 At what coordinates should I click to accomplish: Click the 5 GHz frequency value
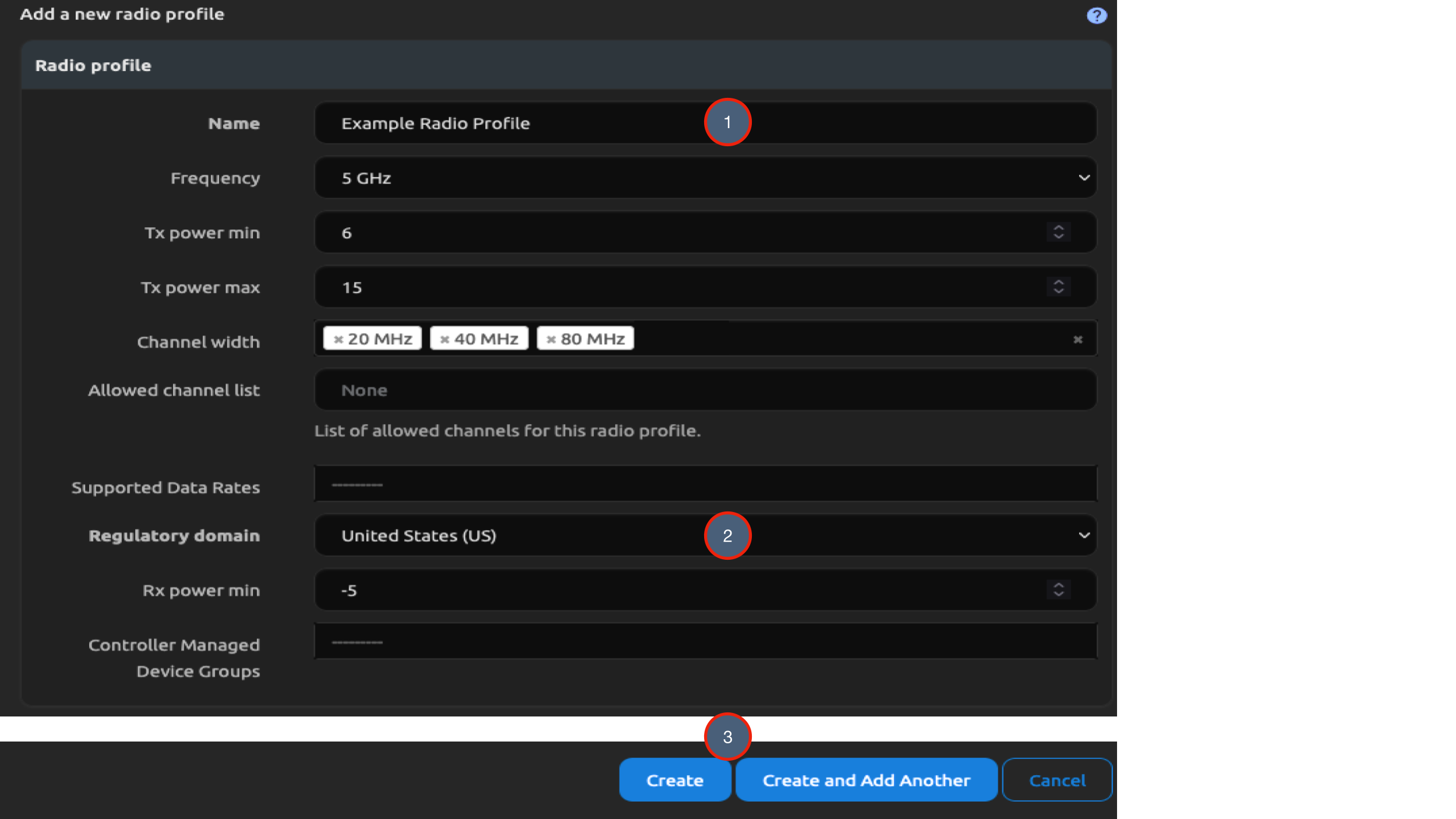(x=366, y=178)
